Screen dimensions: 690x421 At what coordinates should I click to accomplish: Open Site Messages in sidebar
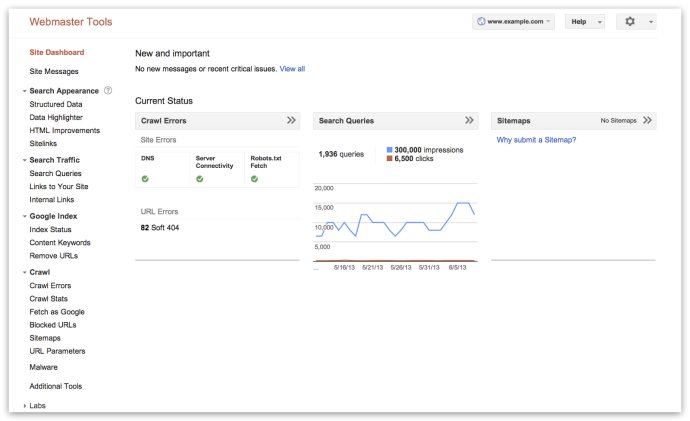point(54,71)
